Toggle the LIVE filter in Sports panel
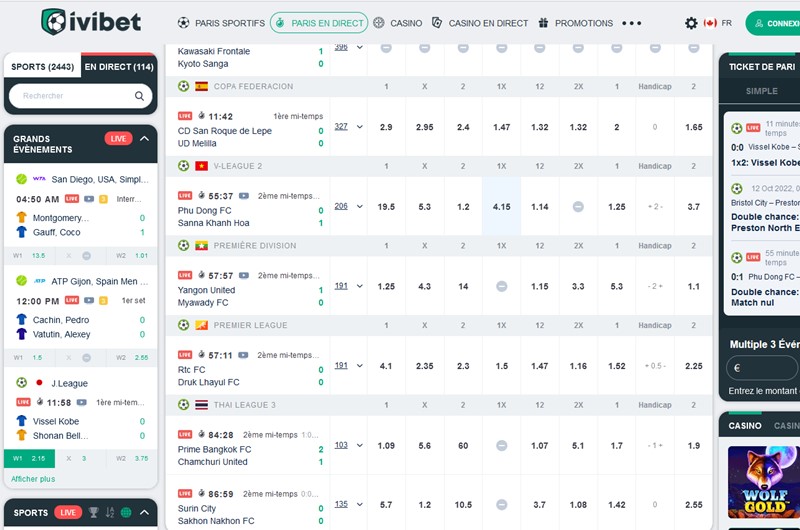 [68, 513]
